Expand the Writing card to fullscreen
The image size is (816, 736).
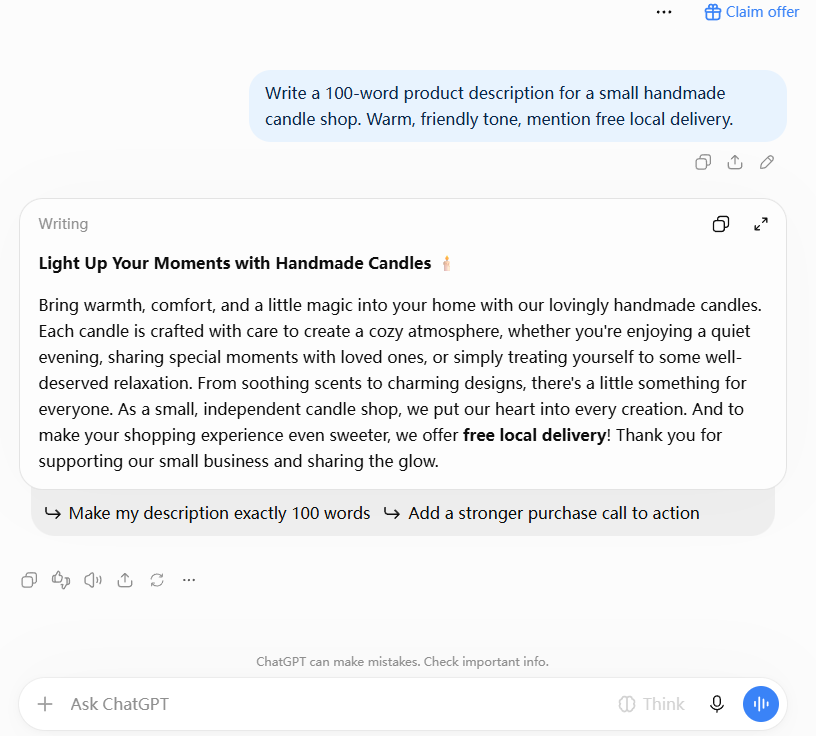[761, 224]
